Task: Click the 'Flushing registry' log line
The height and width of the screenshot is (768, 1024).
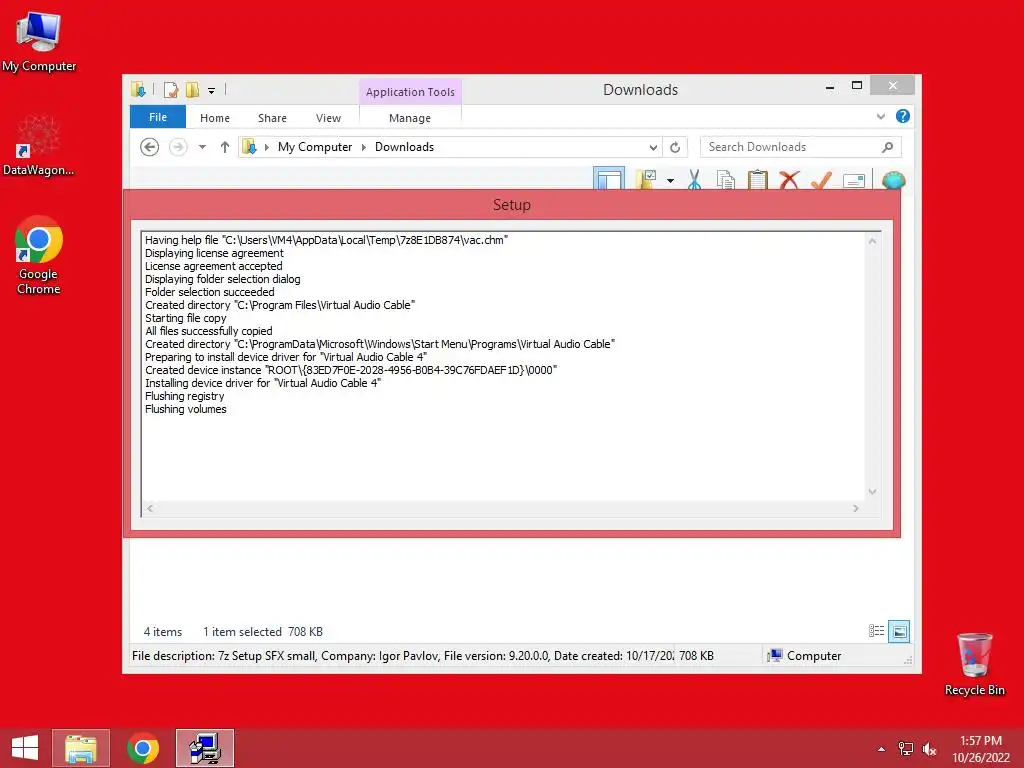Action: pyautogui.click(x=184, y=396)
